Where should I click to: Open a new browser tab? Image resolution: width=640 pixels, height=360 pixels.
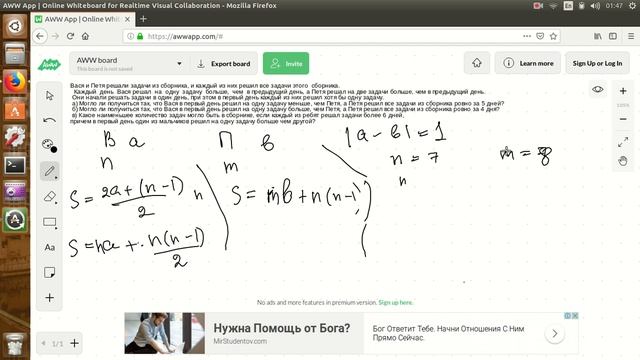143,19
